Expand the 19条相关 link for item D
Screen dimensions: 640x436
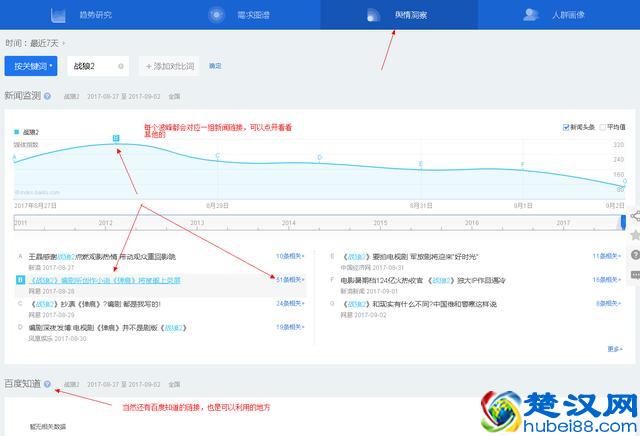(x=290, y=327)
